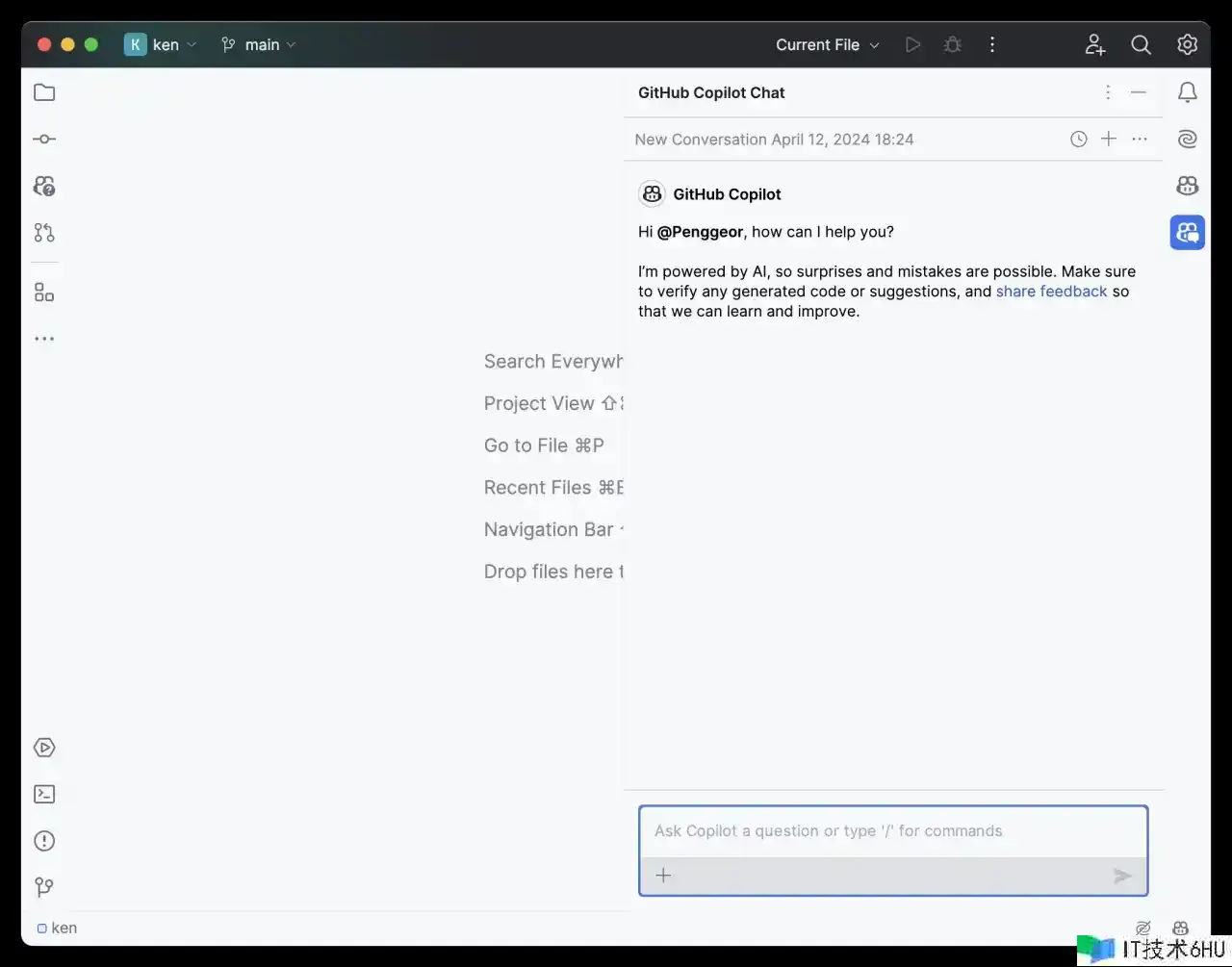
Task: Open Code With Me add-user icon
Action: pyautogui.click(x=1095, y=44)
